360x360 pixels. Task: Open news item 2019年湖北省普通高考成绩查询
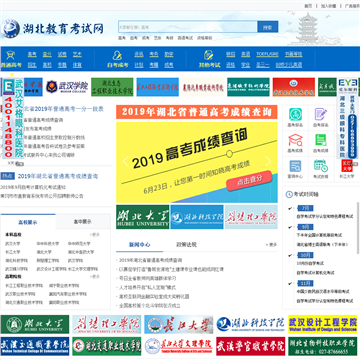click(150, 260)
